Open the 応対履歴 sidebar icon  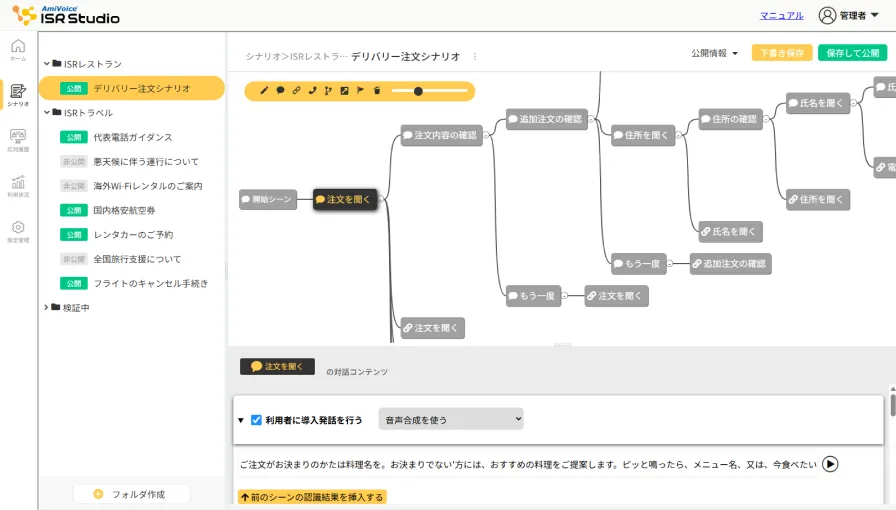(x=18, y=139)
